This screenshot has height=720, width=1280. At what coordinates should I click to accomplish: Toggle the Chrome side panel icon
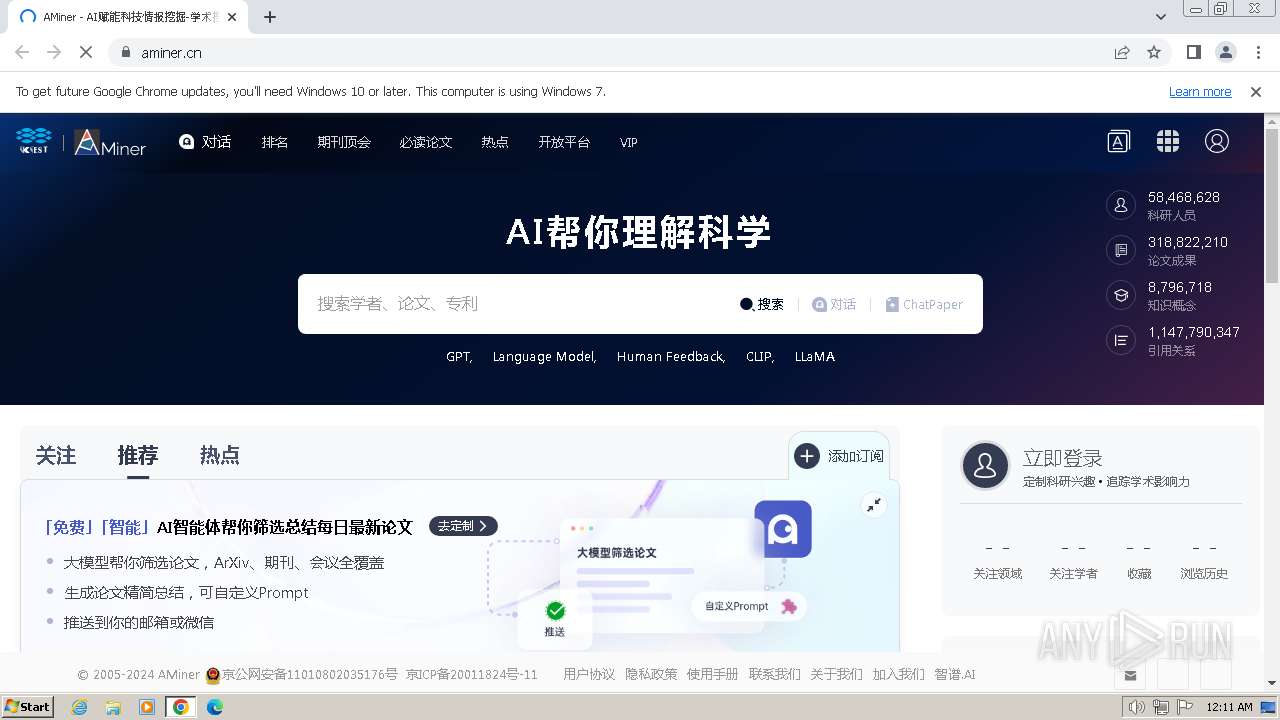click(x=1194, y=52)
